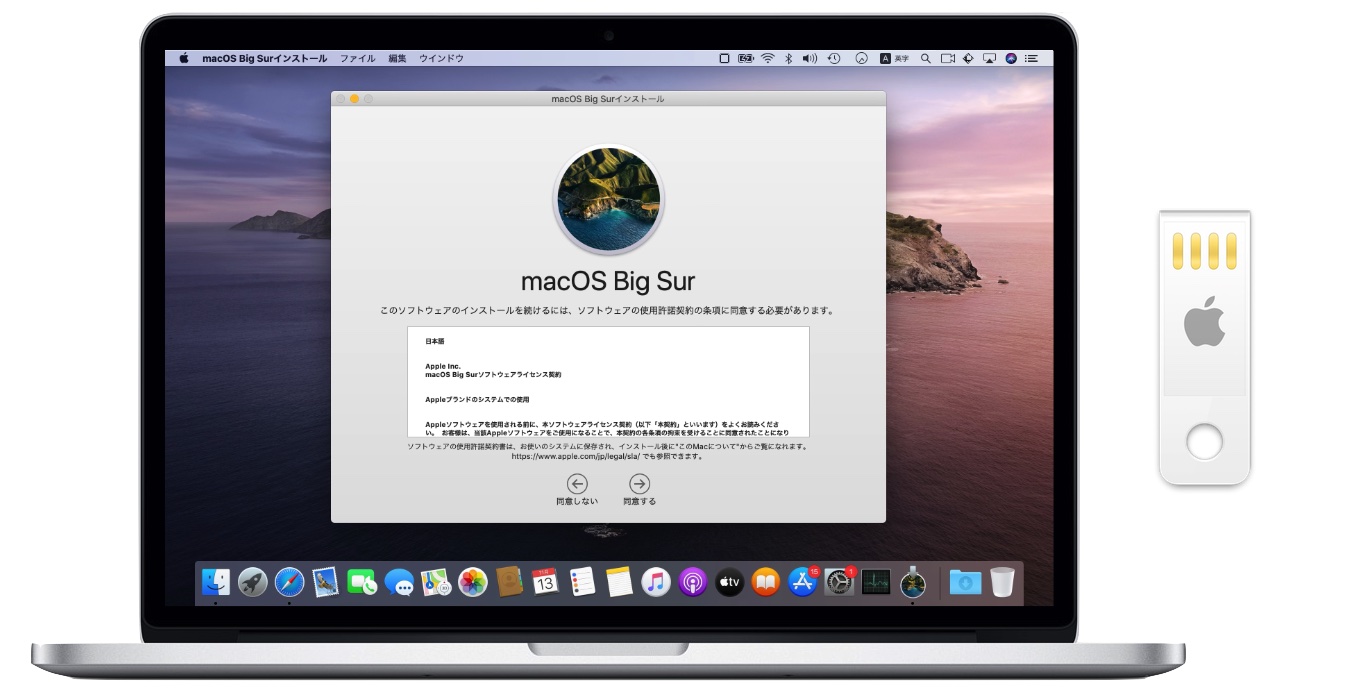Open the ウインドウ menu
Image resolution: width=1360 pixels, height=700 pixels.
pos(441,57)
